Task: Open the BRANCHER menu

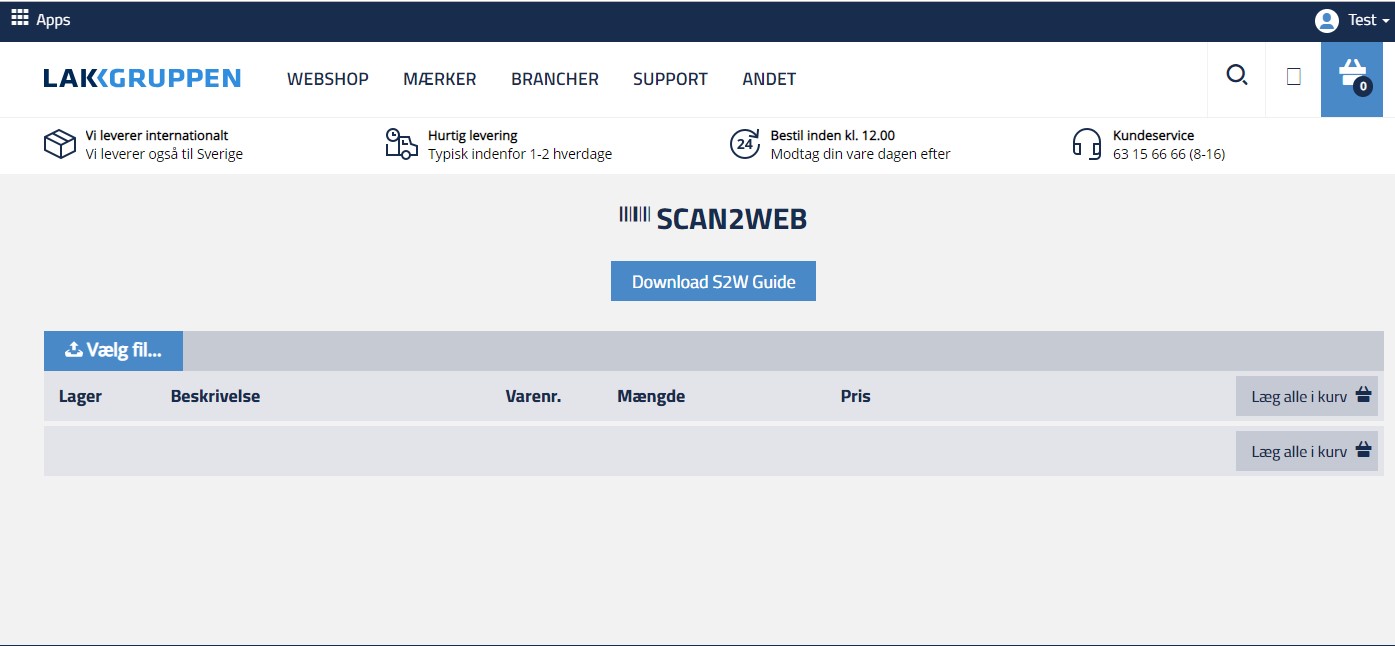Action: click(x=555, y=79)
